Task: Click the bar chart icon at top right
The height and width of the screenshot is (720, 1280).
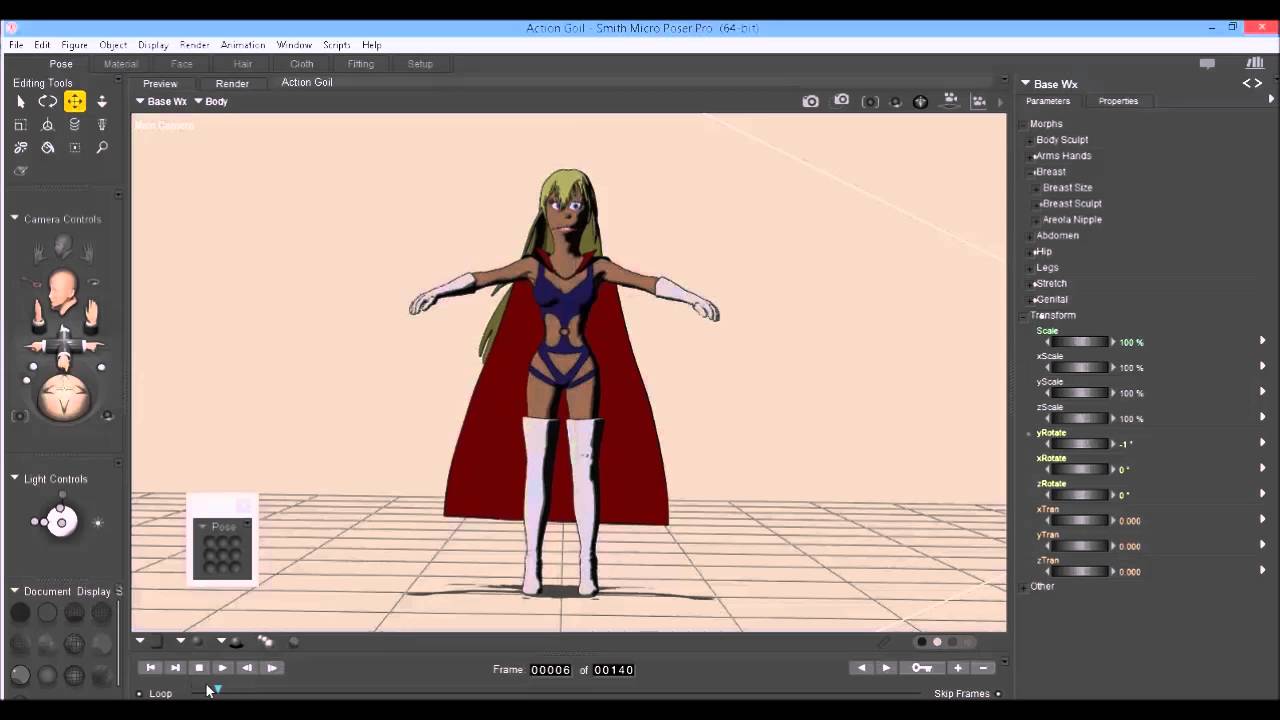Action: [x=1254, y=63]
